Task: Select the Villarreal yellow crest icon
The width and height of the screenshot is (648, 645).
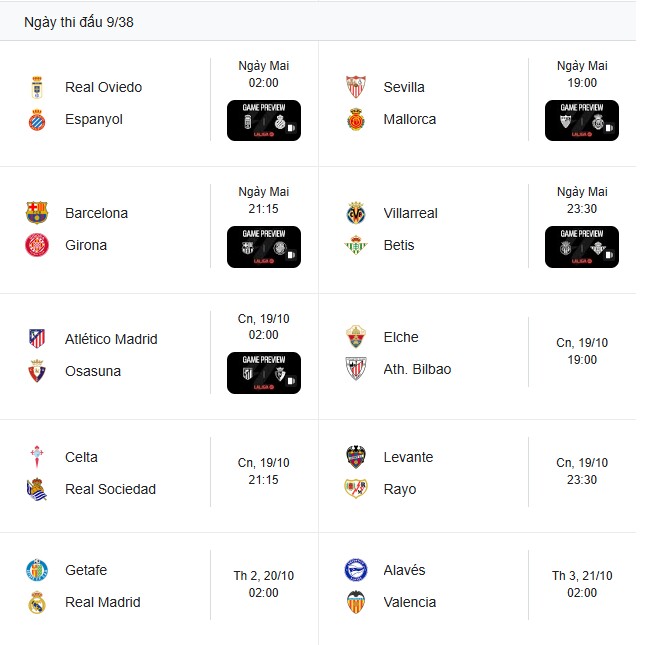Action: 356,213
